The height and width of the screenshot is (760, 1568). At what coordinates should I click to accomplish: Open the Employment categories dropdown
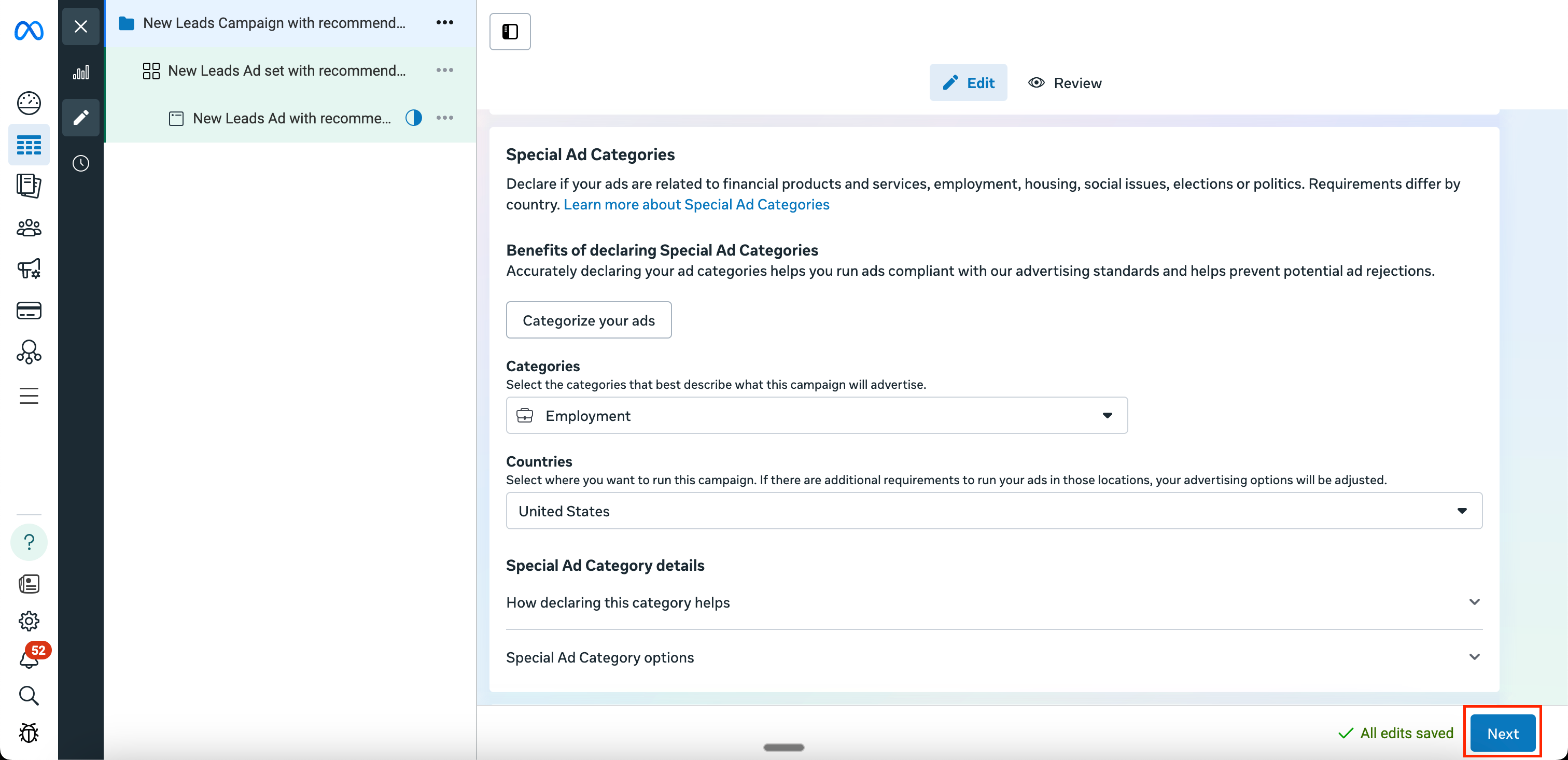816,416
